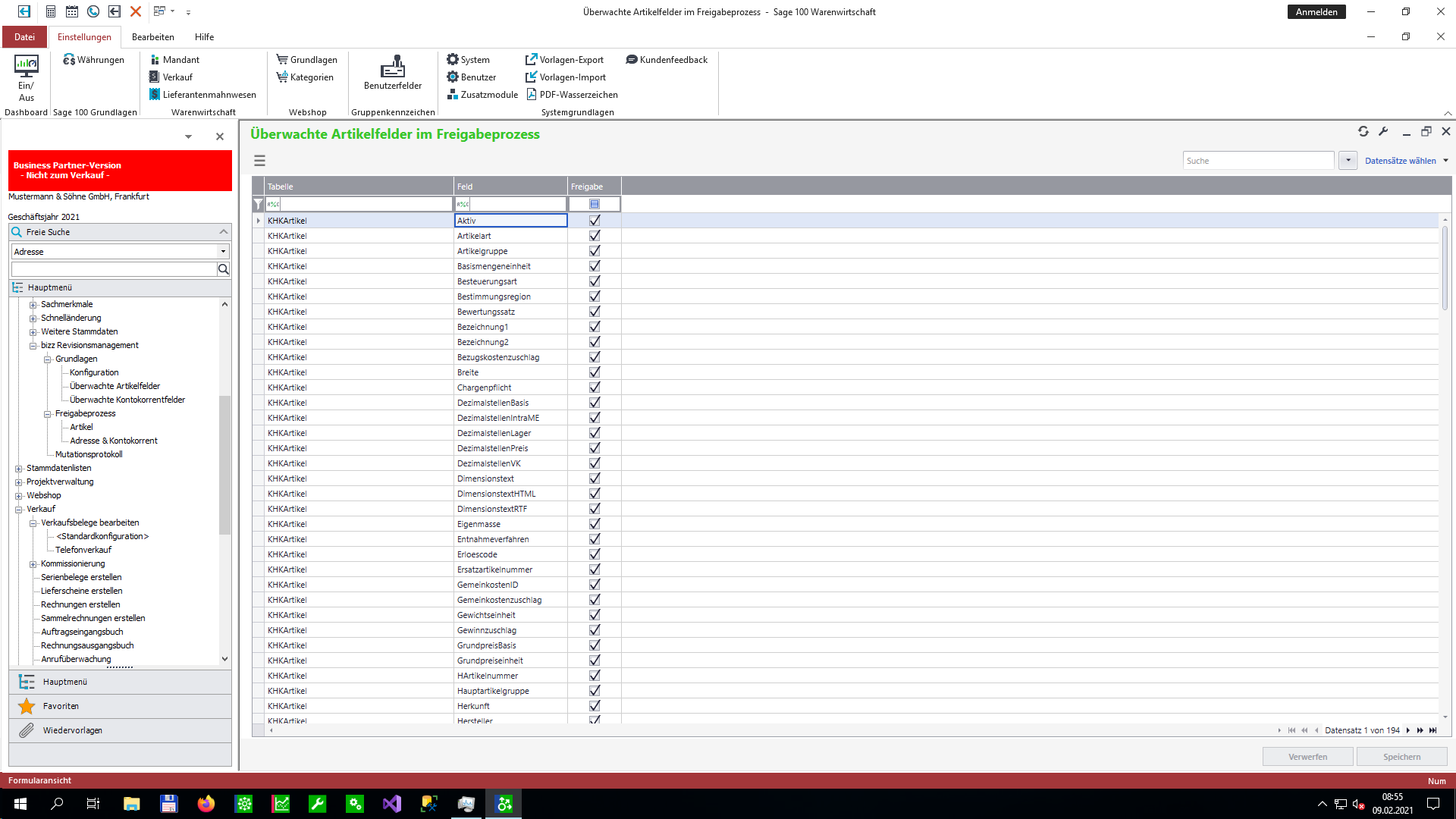Toggle Freigabe checkbox for Aktiv
1456x819 pixels.
[x=595, y=221]
